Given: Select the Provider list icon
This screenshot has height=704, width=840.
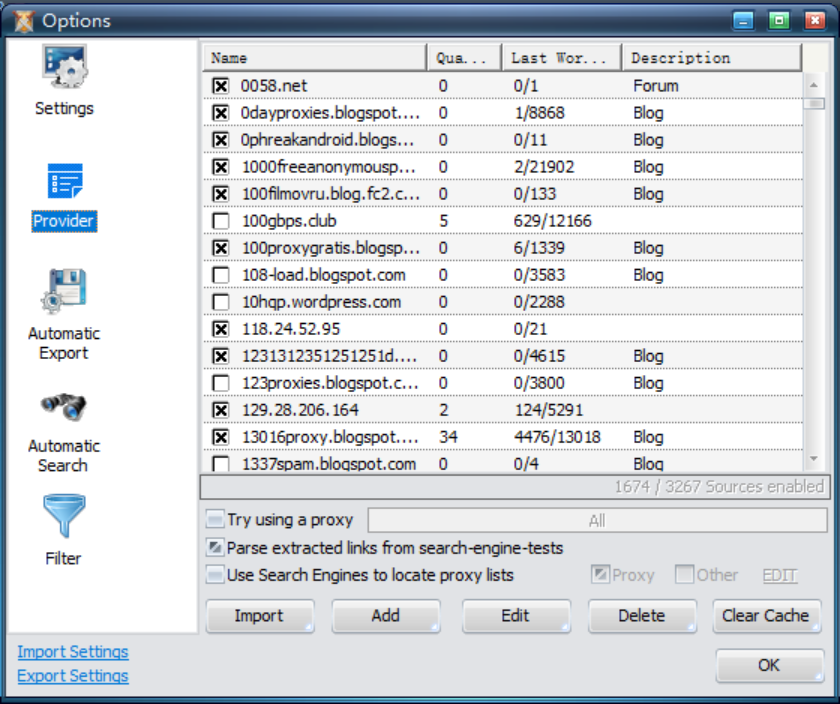Looking at the screenshot, I should click(64, 181).
